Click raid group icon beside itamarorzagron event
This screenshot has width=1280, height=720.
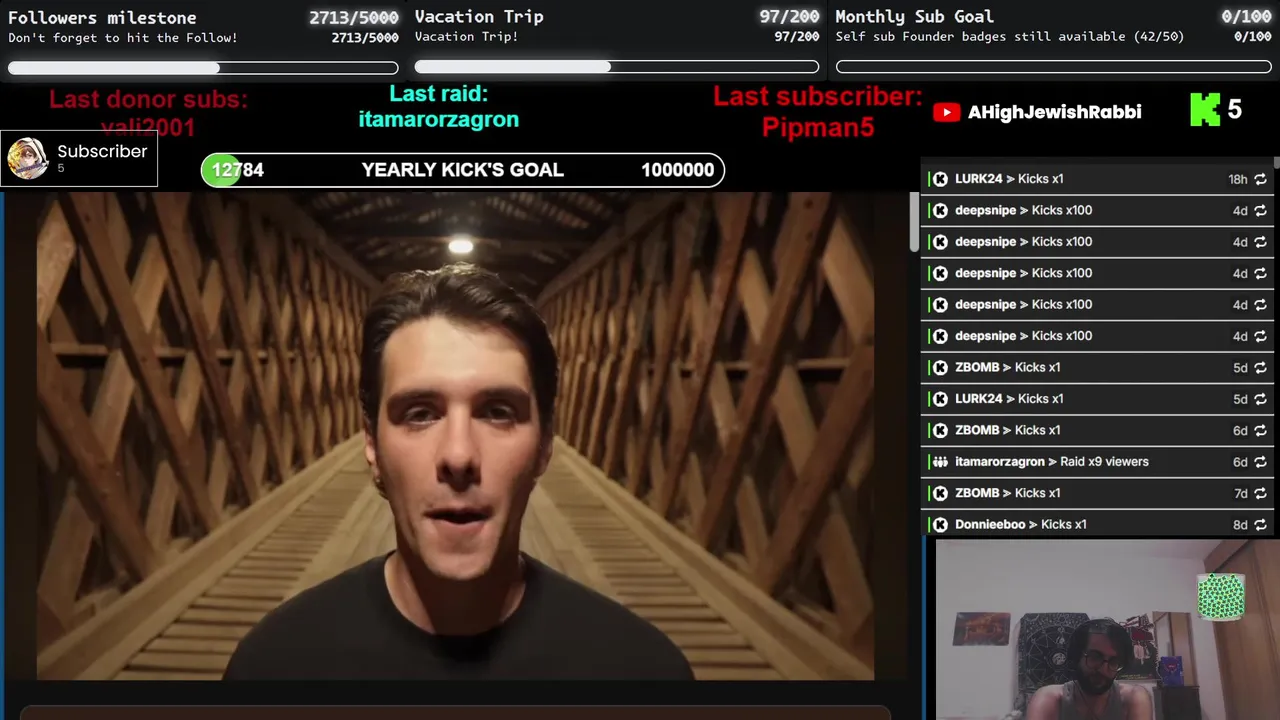coord(940,462)
